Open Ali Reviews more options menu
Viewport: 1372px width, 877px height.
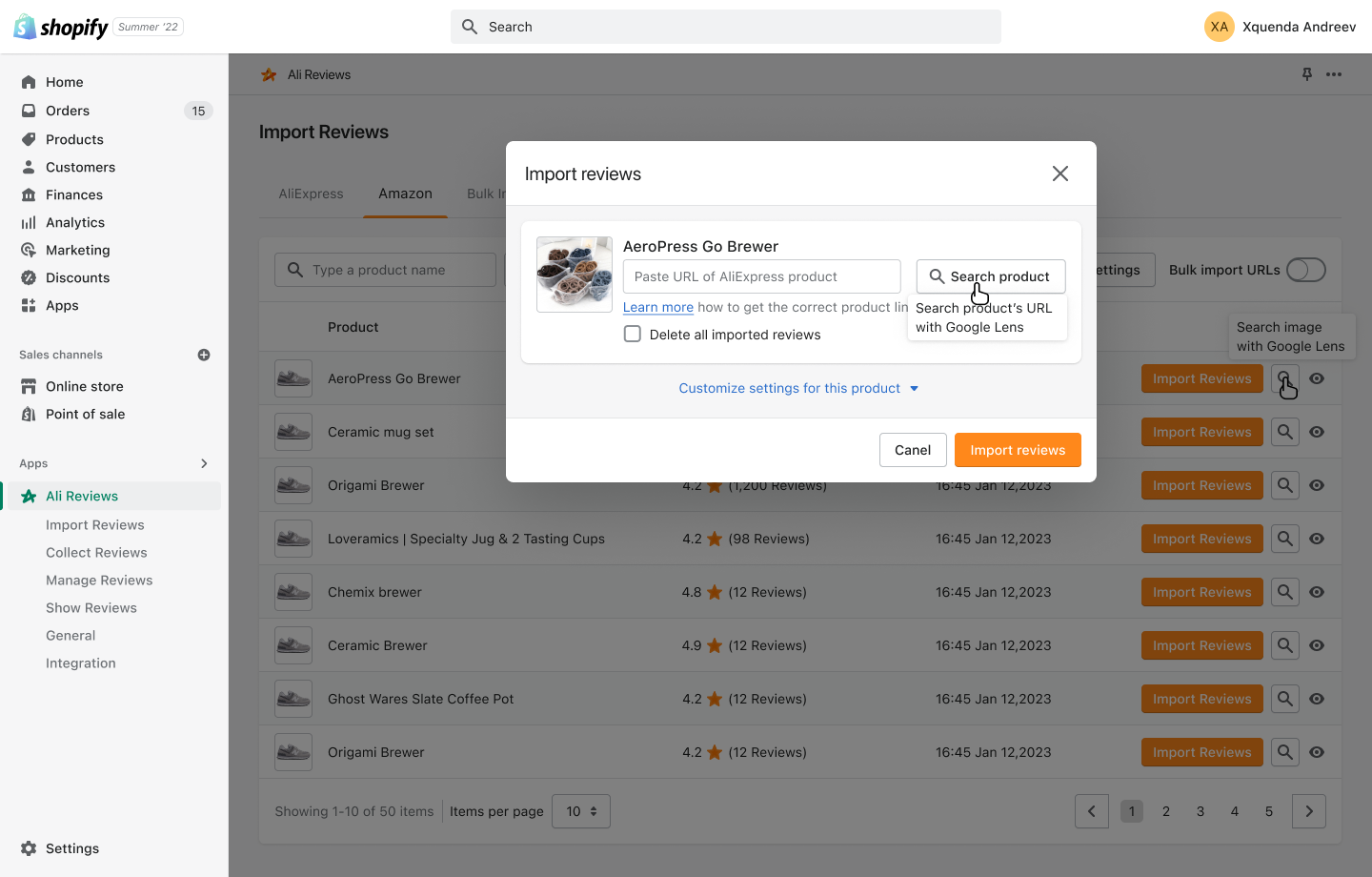pyautogui.click(x=1334, y=74)
